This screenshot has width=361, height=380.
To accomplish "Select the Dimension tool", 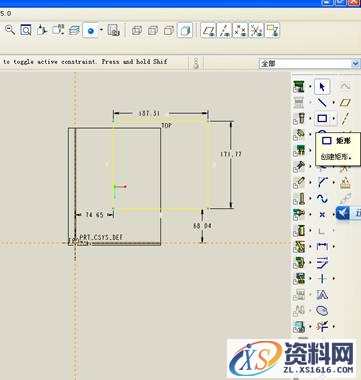I will tap(322, 247).
